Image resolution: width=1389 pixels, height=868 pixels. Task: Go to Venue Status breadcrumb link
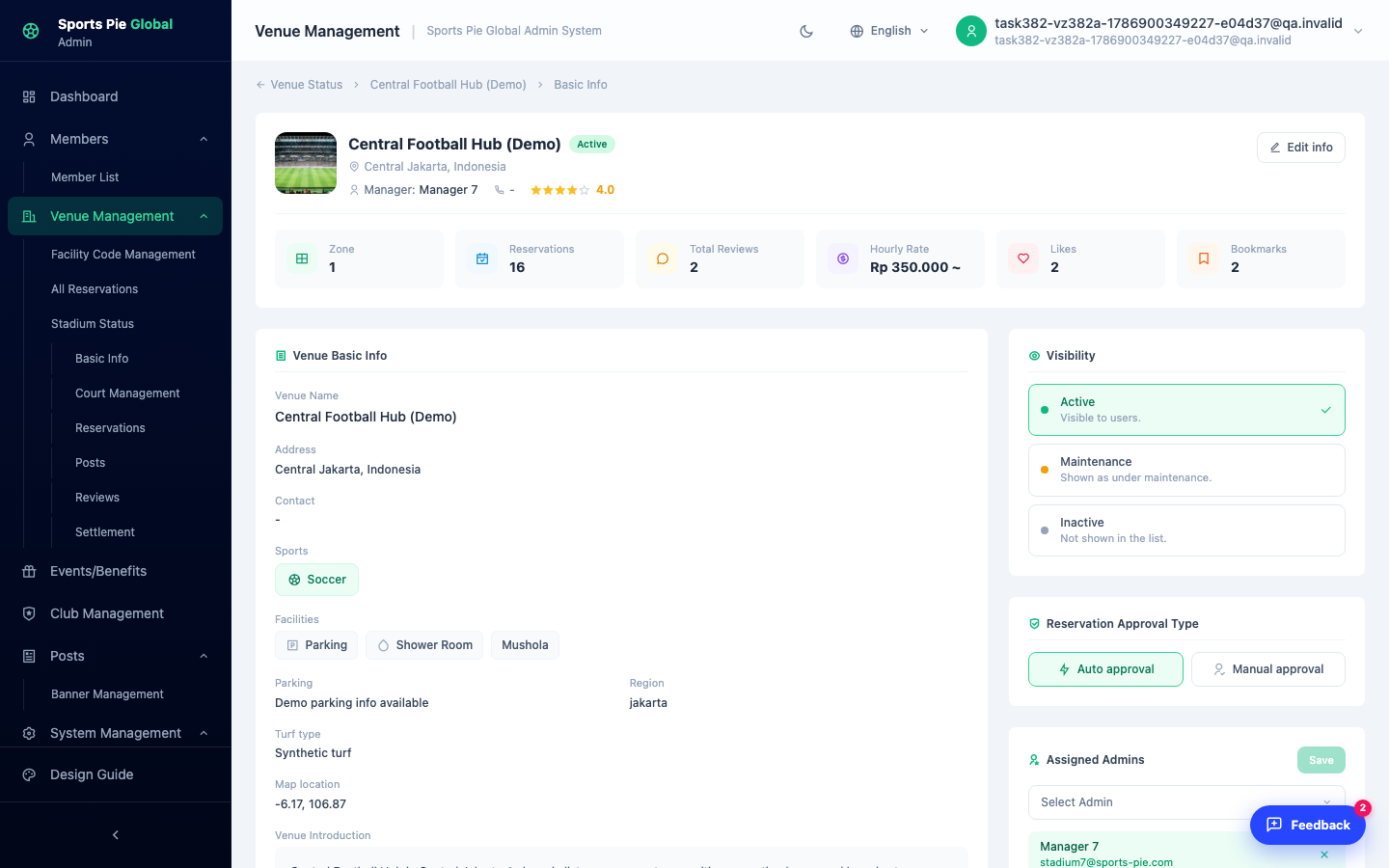[307, 85]
